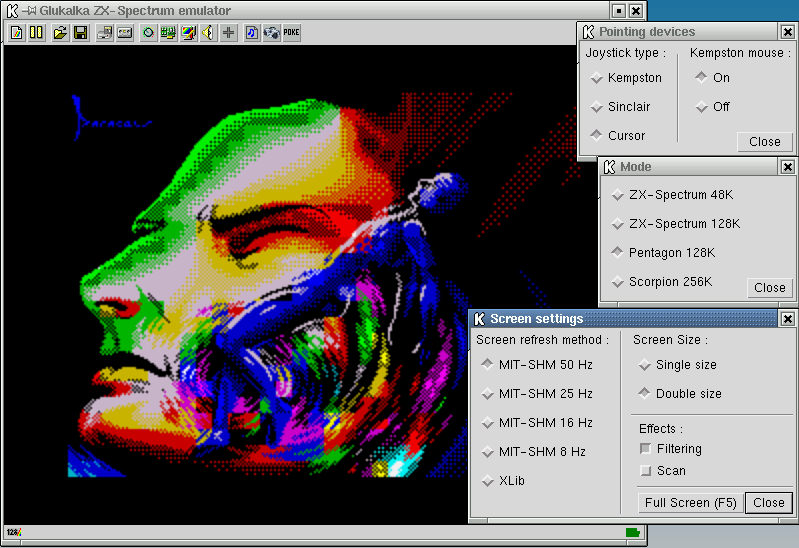Turn Kempston mouse Off

[x=712, y=107]
